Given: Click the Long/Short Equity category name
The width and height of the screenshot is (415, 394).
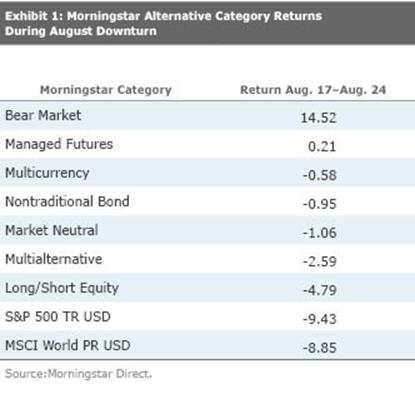Looking at the screenshot, I should (62, 288).
